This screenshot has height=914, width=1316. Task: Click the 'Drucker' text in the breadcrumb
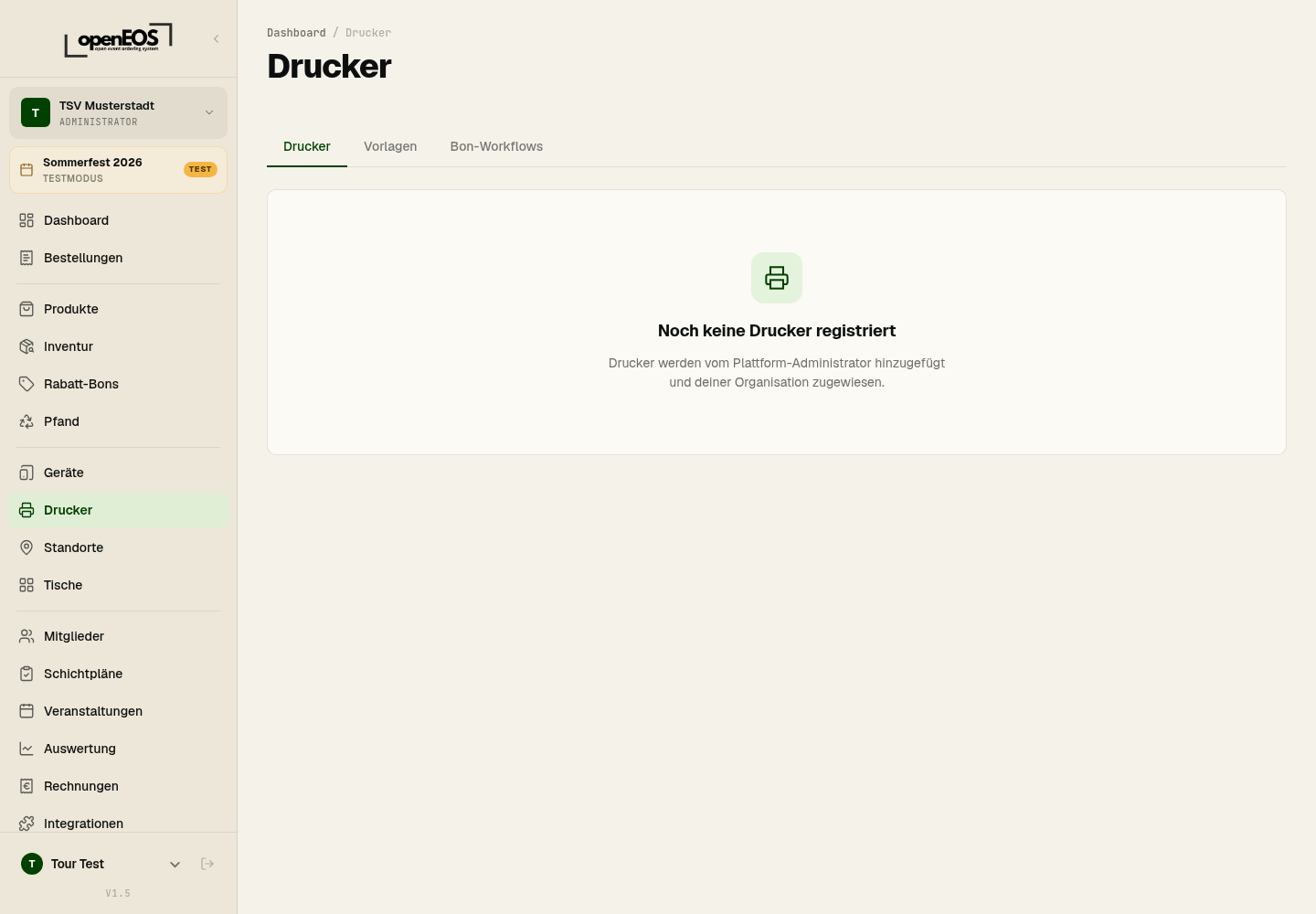[368, 33]
